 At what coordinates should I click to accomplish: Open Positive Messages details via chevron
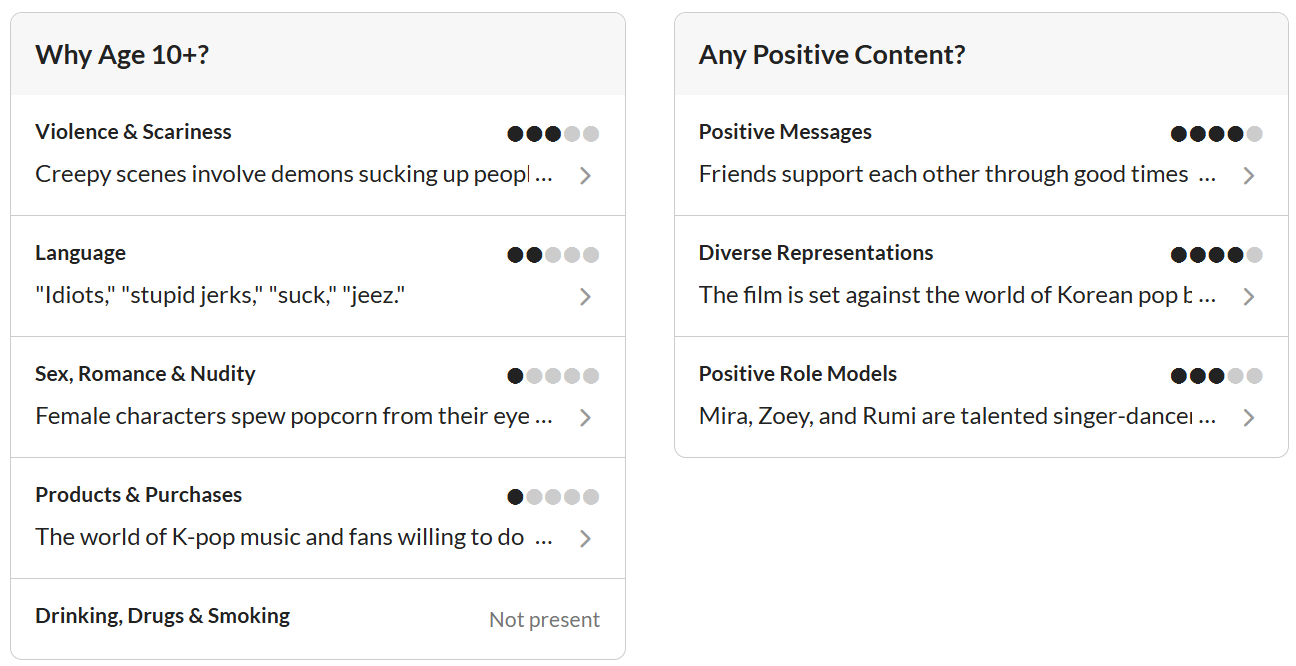pyautogui.click(x=1249, y=176)
